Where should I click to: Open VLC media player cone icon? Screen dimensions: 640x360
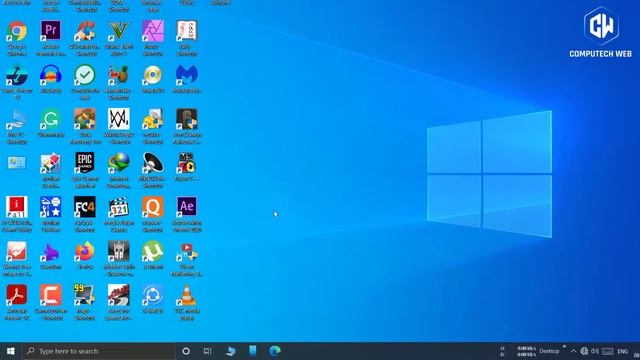187,295
